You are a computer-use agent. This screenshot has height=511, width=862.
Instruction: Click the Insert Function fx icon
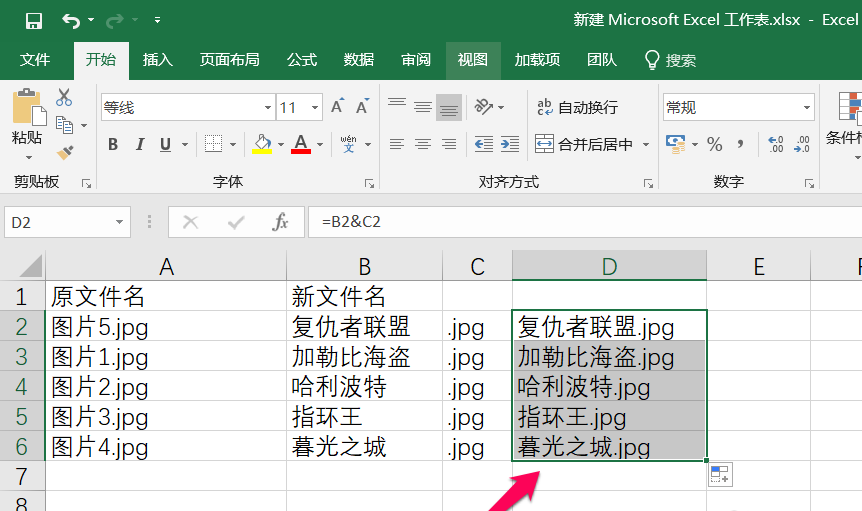[281, 222]
